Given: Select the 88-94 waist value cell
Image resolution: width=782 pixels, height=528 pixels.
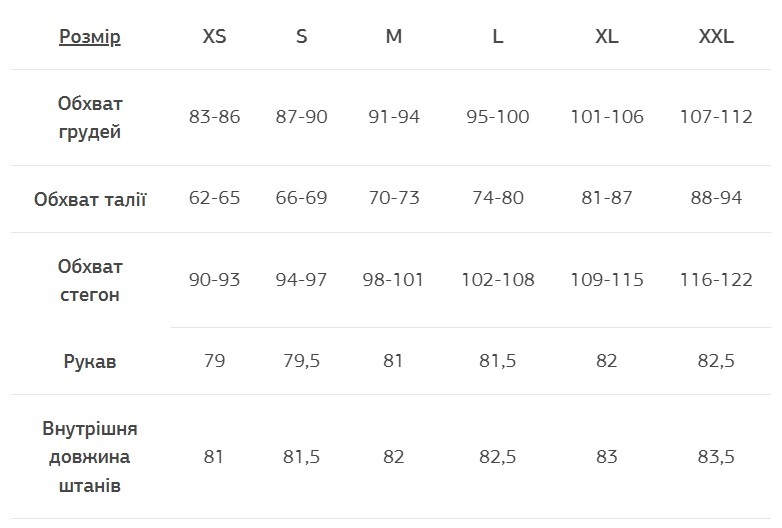Looking at the screenshot, I should (x=716, y=198).
